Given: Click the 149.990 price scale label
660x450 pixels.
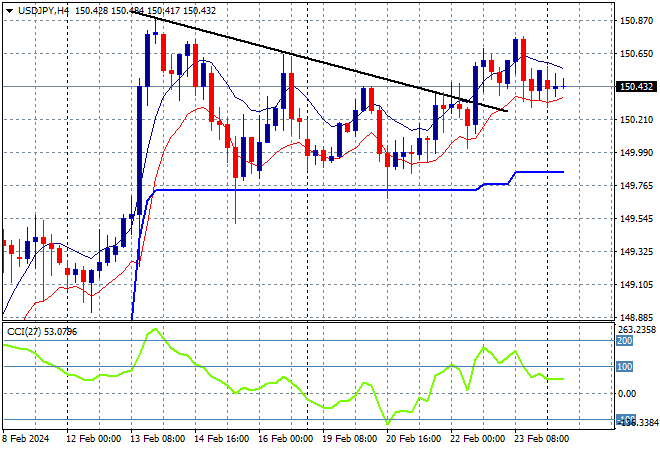Looking at the screenshot, I should click(636, 152).
